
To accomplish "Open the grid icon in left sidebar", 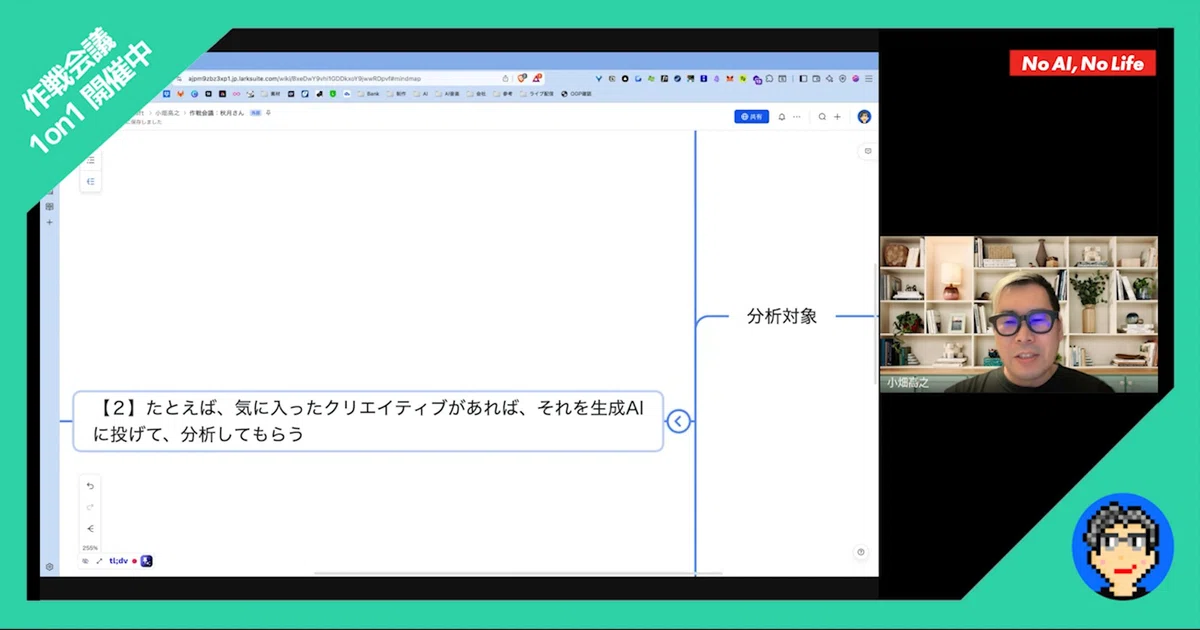I will coord(49,206).
